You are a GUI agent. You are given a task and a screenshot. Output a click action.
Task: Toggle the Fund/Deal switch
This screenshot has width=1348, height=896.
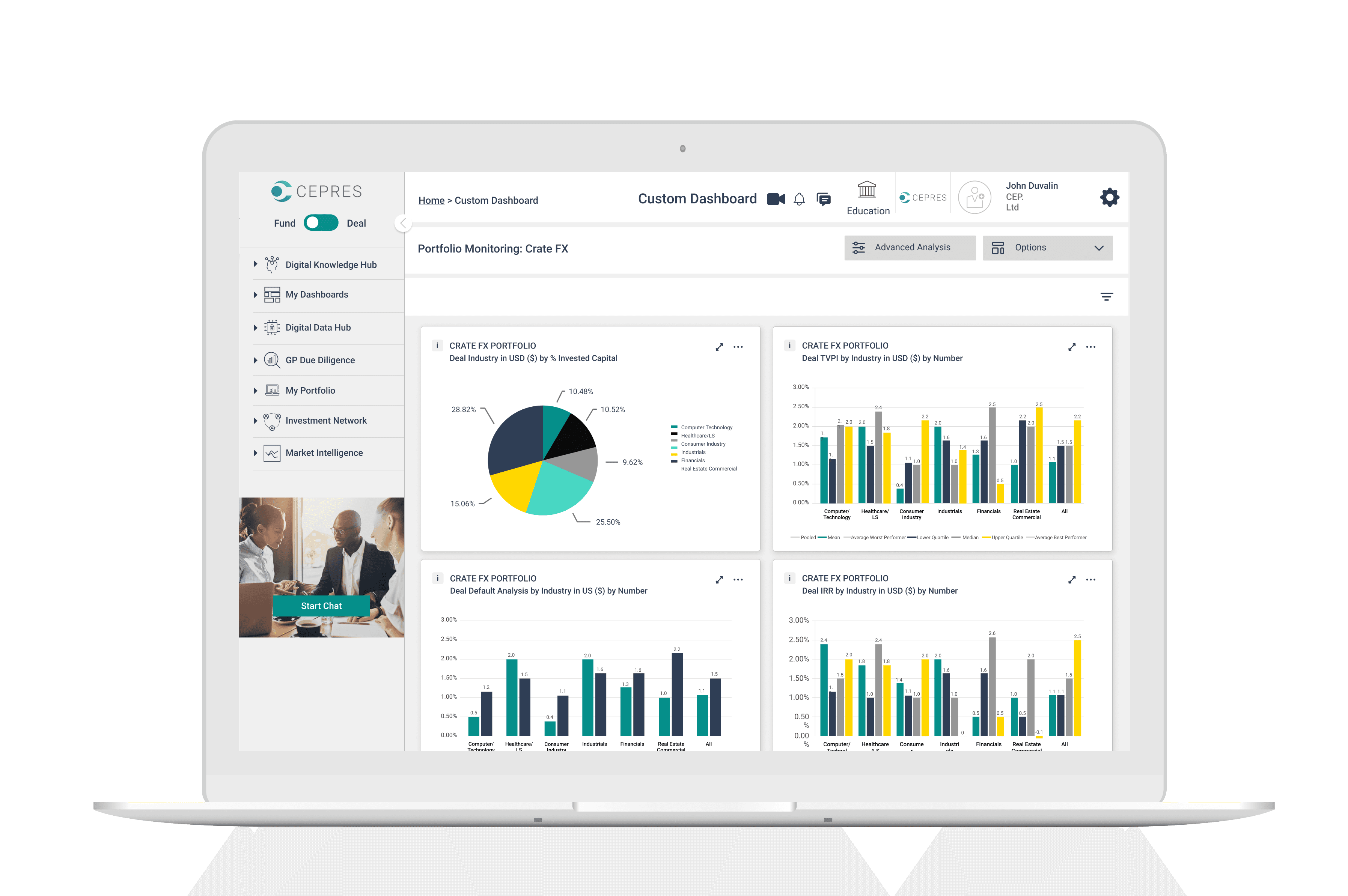click(x=321, y=223)
